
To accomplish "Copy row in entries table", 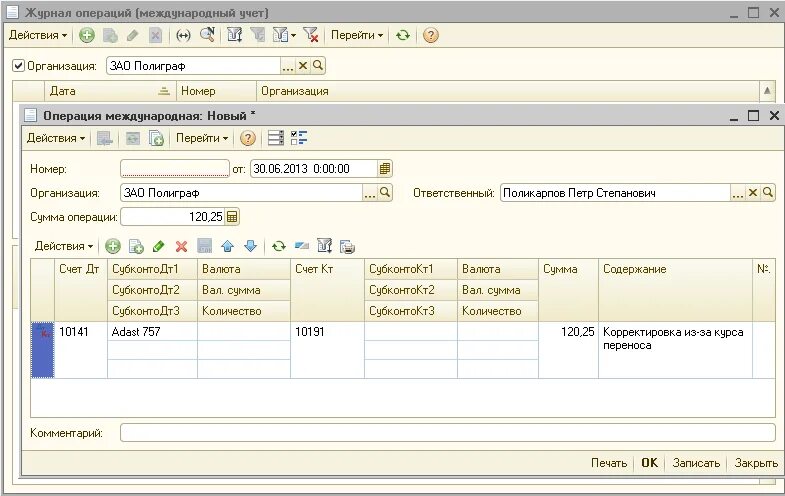I will point(136,246).
